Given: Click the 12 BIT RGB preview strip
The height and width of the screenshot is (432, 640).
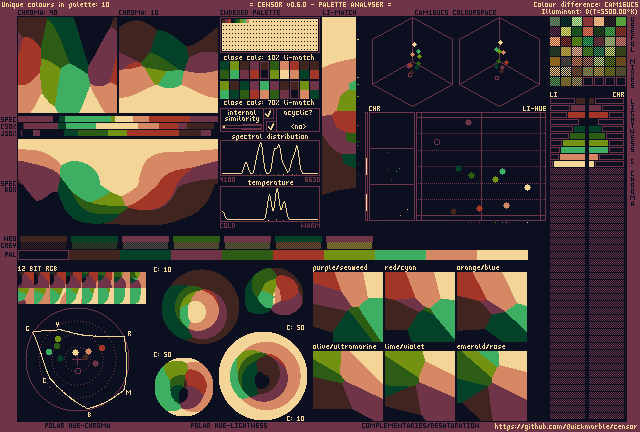Looking at the screenshot, I should [x=82, y=289].
